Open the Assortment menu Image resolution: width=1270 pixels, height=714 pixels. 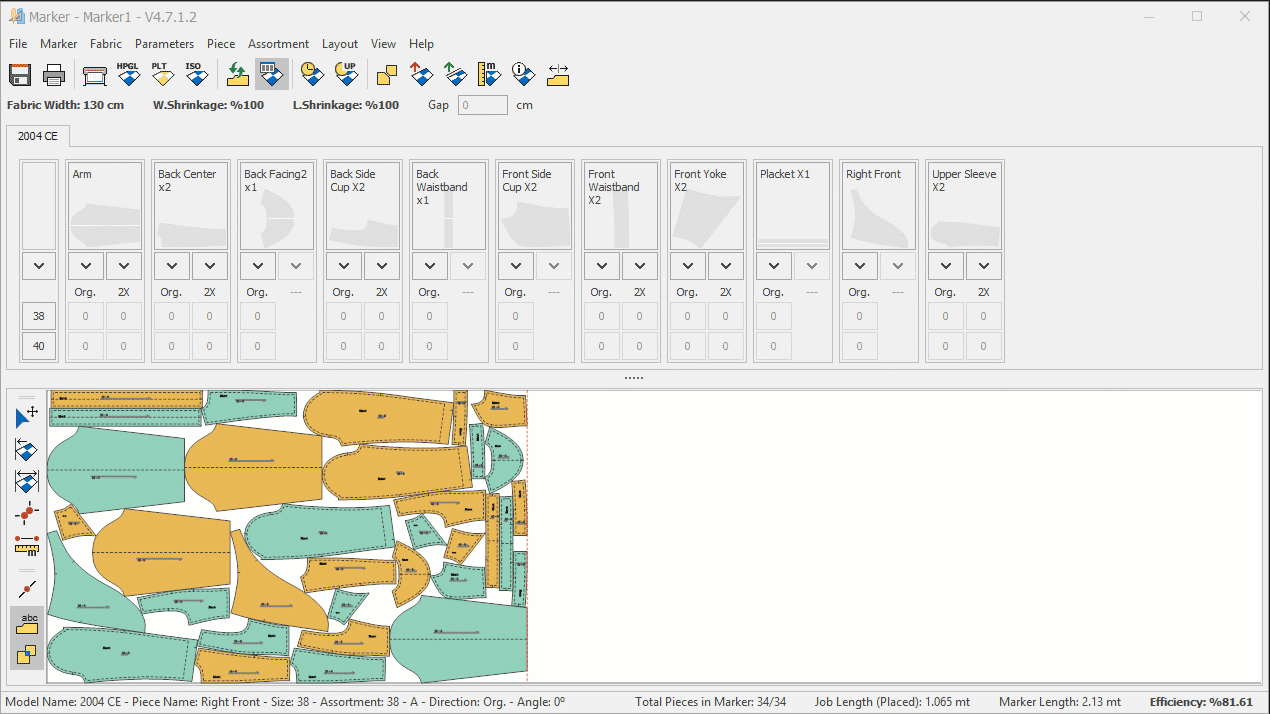tap(278, 44)
